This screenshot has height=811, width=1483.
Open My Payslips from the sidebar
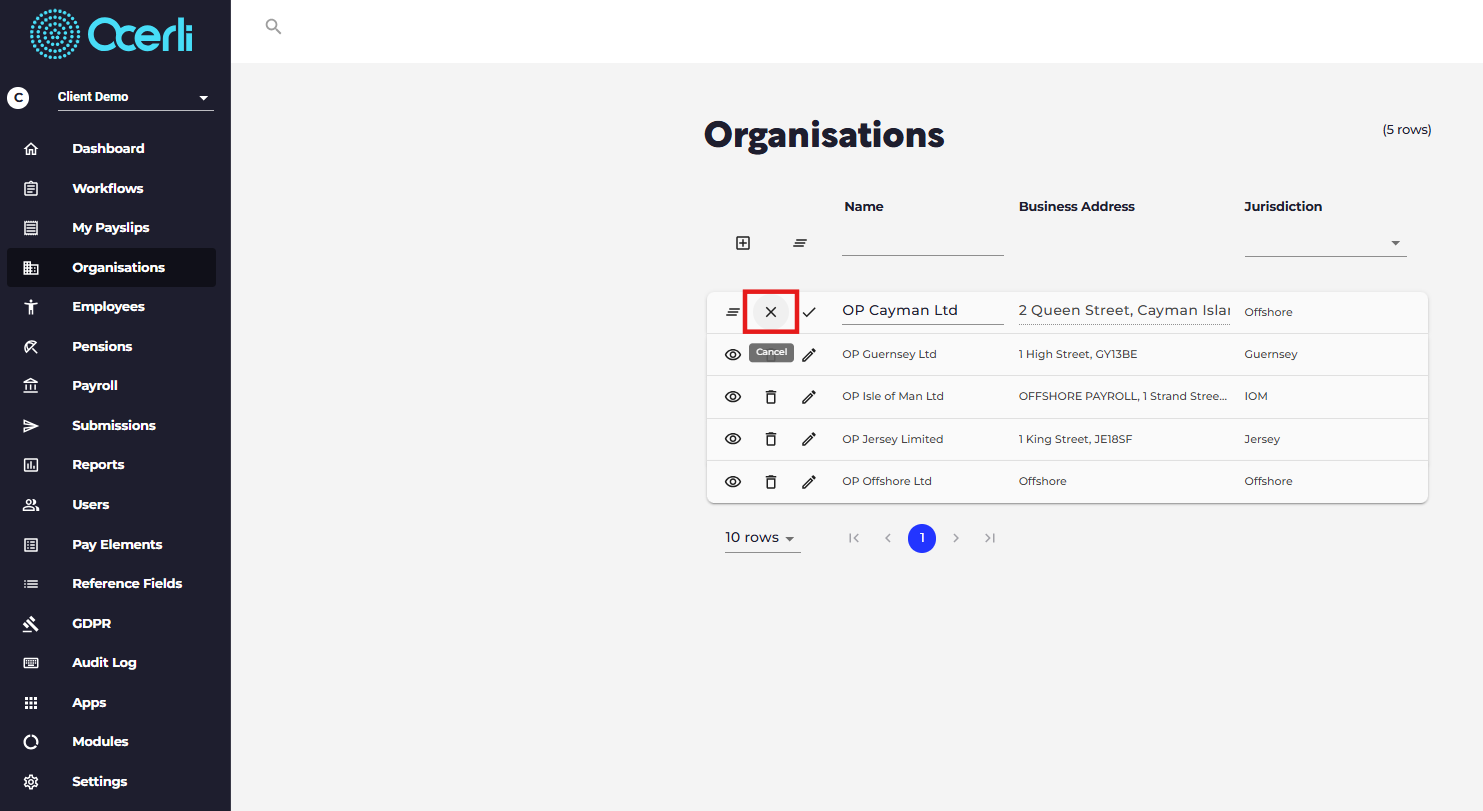(111, 228)
